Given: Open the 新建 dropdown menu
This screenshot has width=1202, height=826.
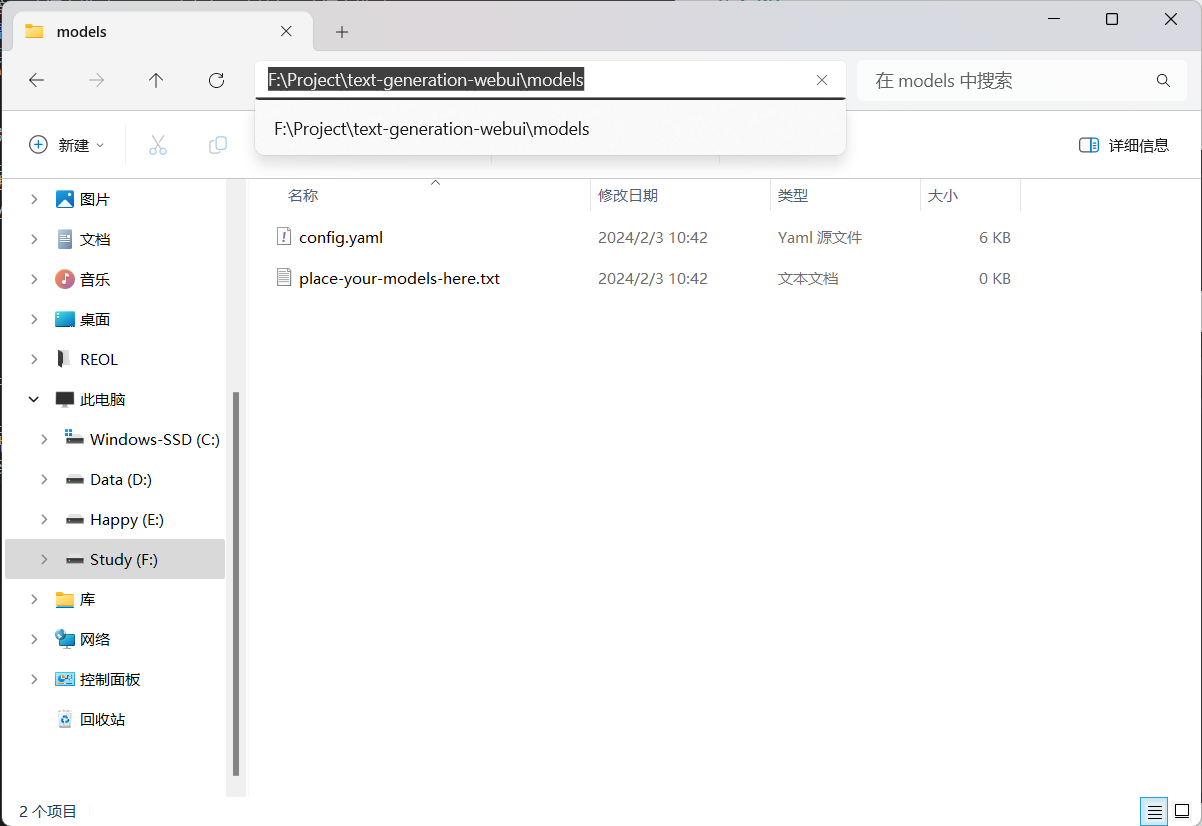Looking at the screenshot, I should coord(66,145).
